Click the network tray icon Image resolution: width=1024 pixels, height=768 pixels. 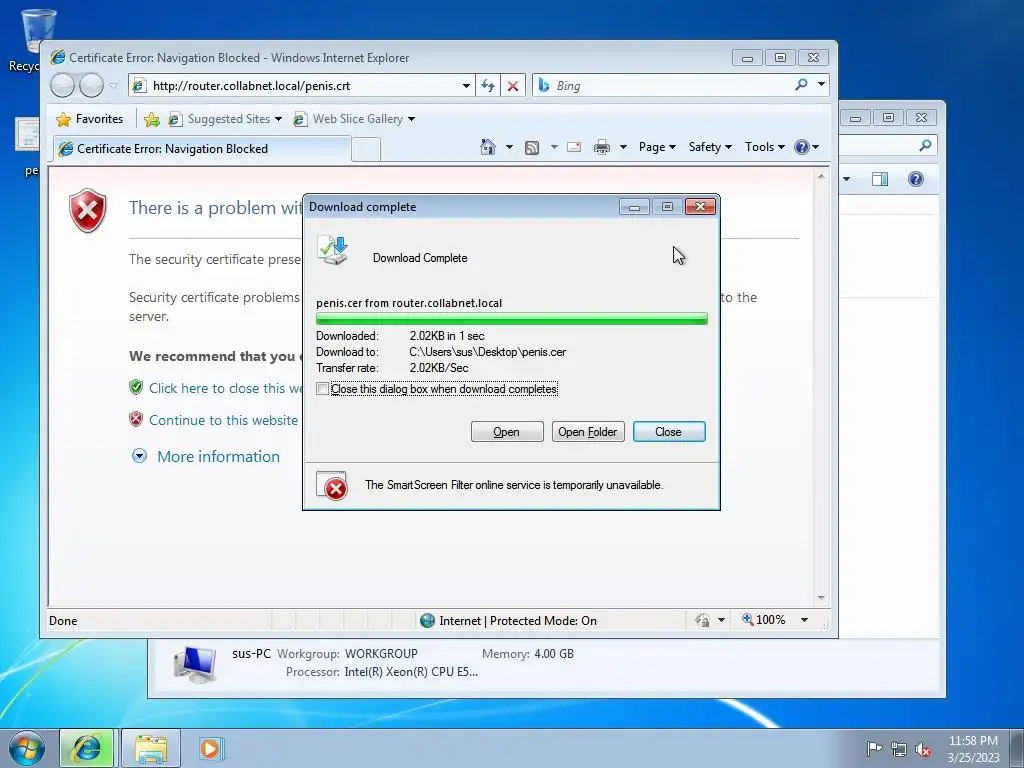pyautogui.click(x=899, y=749)
